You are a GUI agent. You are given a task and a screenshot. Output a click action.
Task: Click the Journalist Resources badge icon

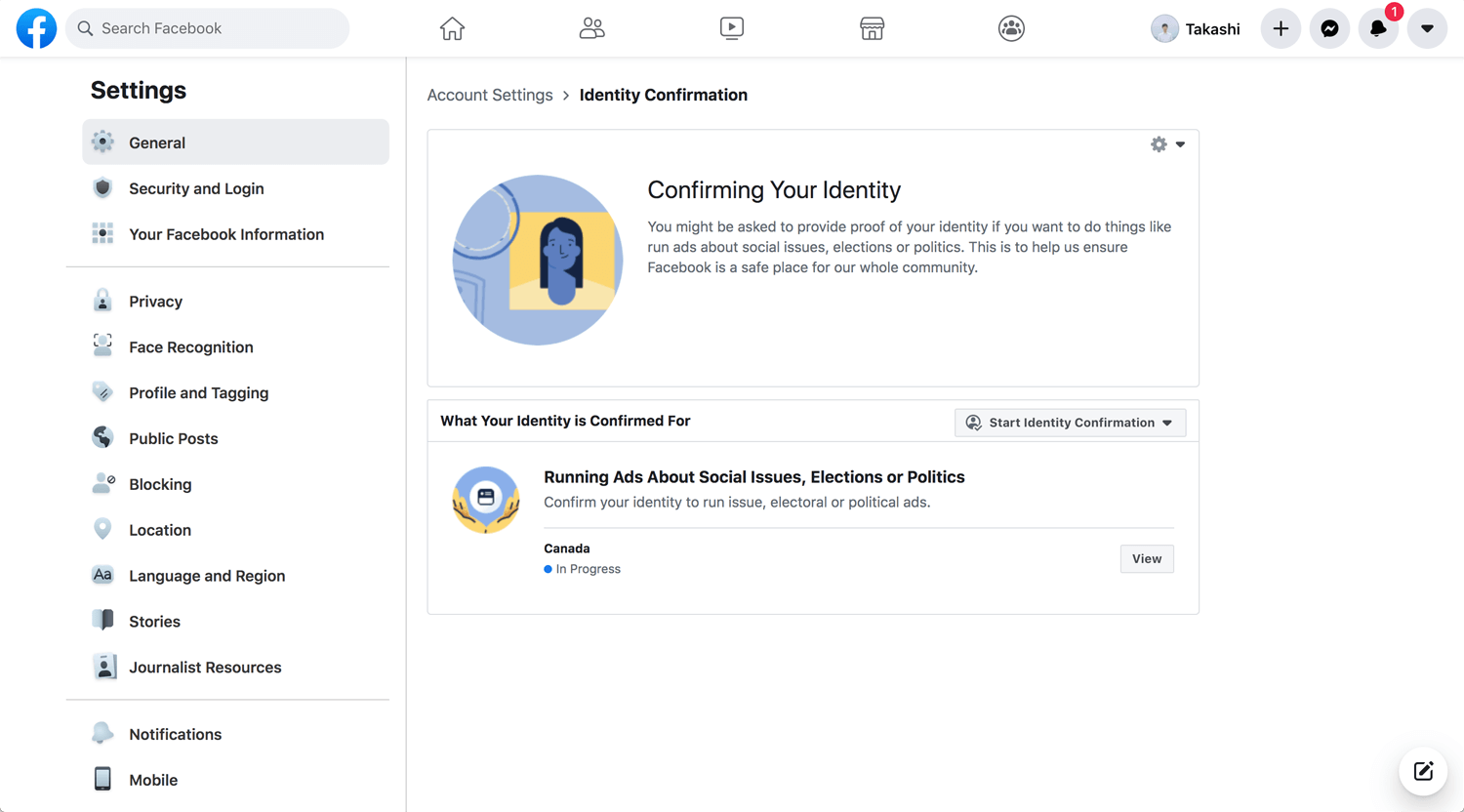pos(102,667)
